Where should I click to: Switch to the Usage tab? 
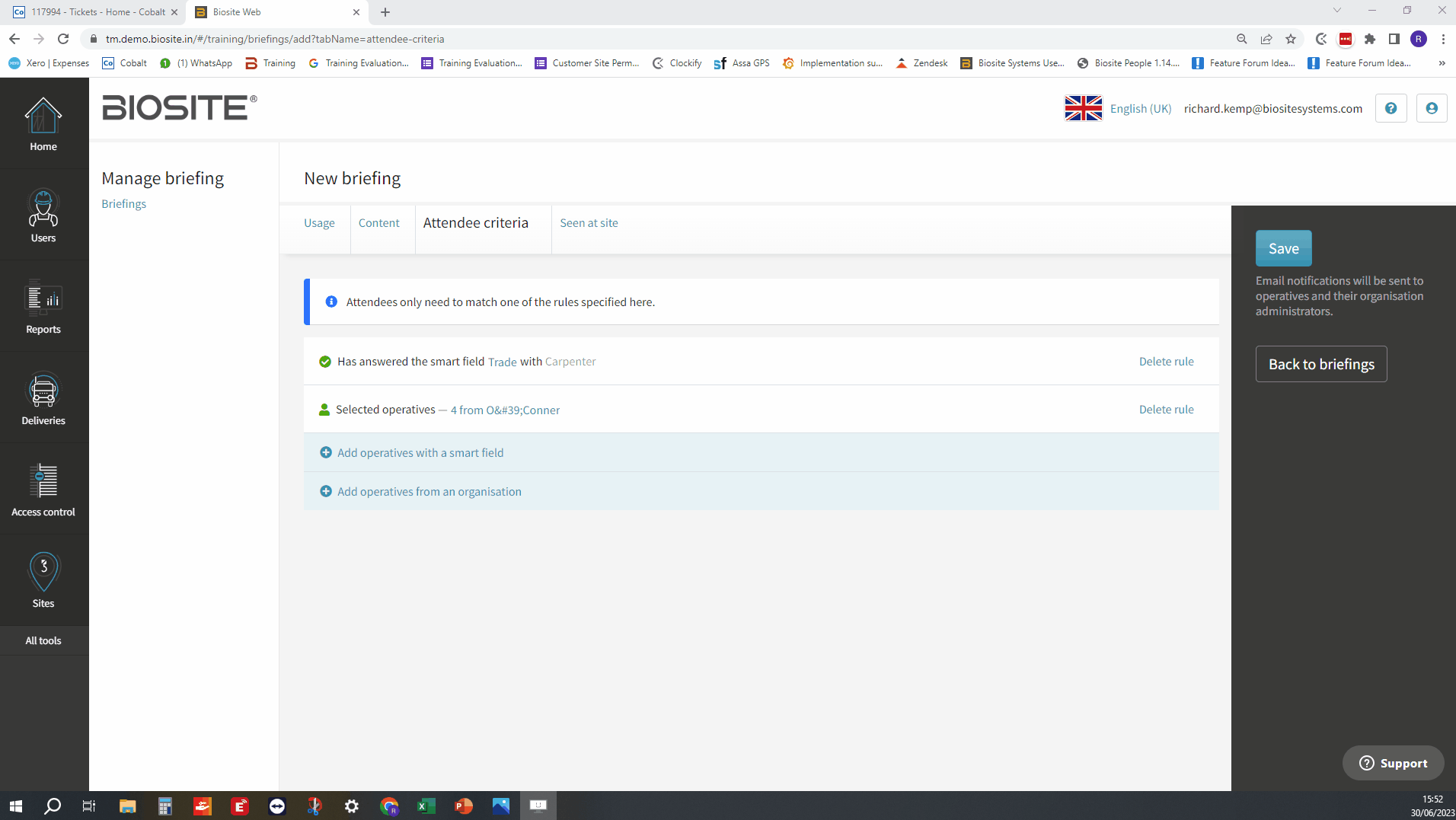point(319,223)
